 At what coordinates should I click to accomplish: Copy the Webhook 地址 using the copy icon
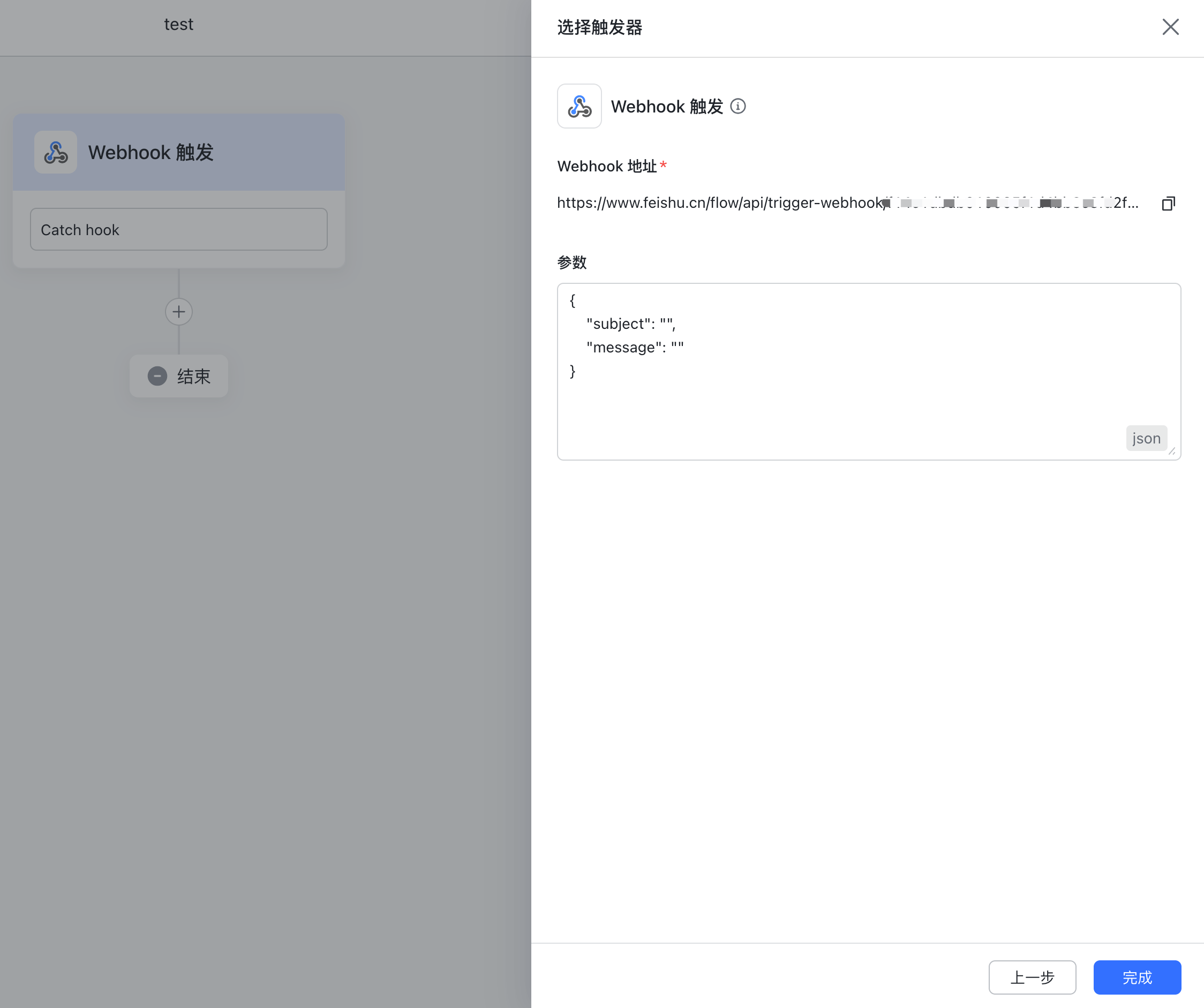(x=1168, y=203)
